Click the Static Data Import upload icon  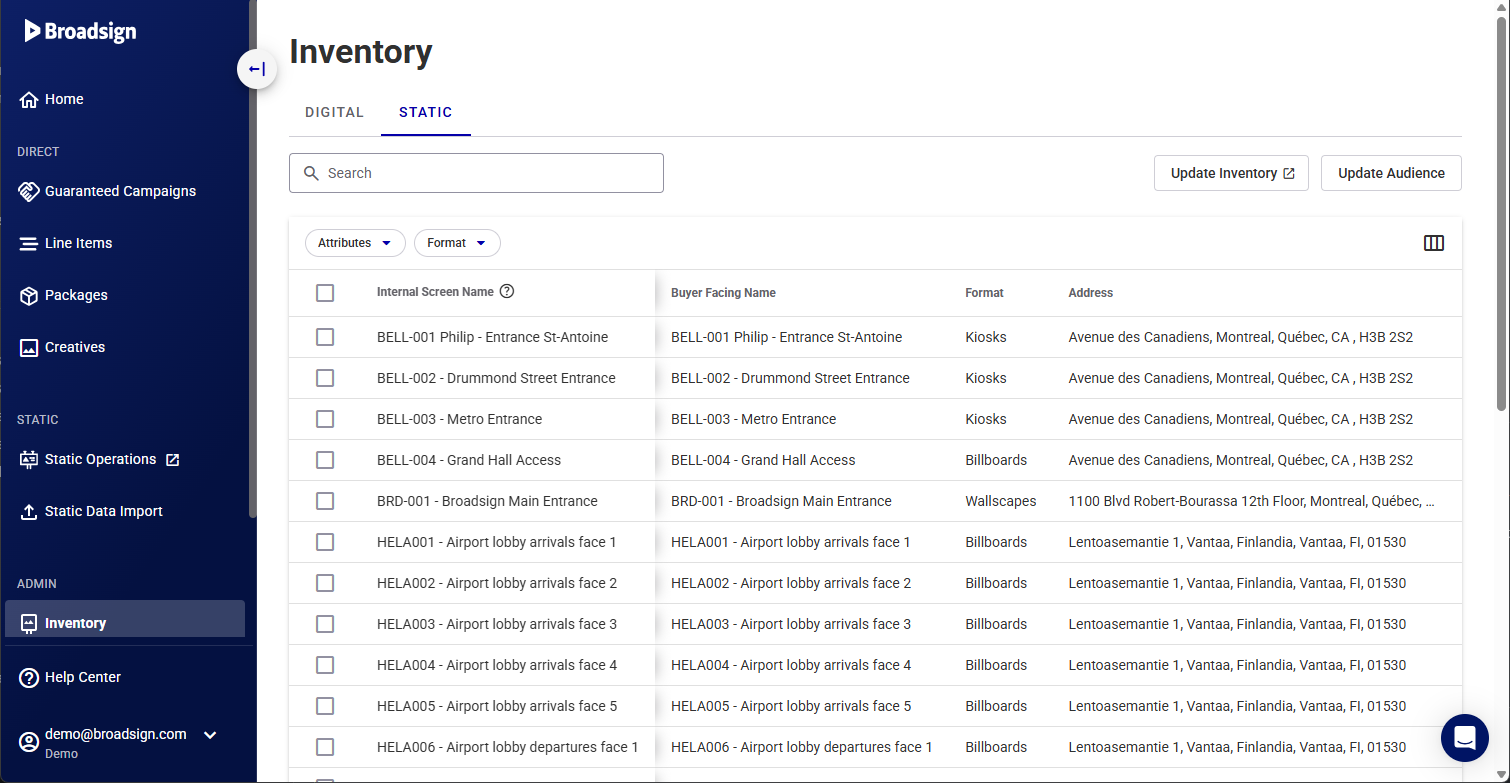click(x=29, y=511)
